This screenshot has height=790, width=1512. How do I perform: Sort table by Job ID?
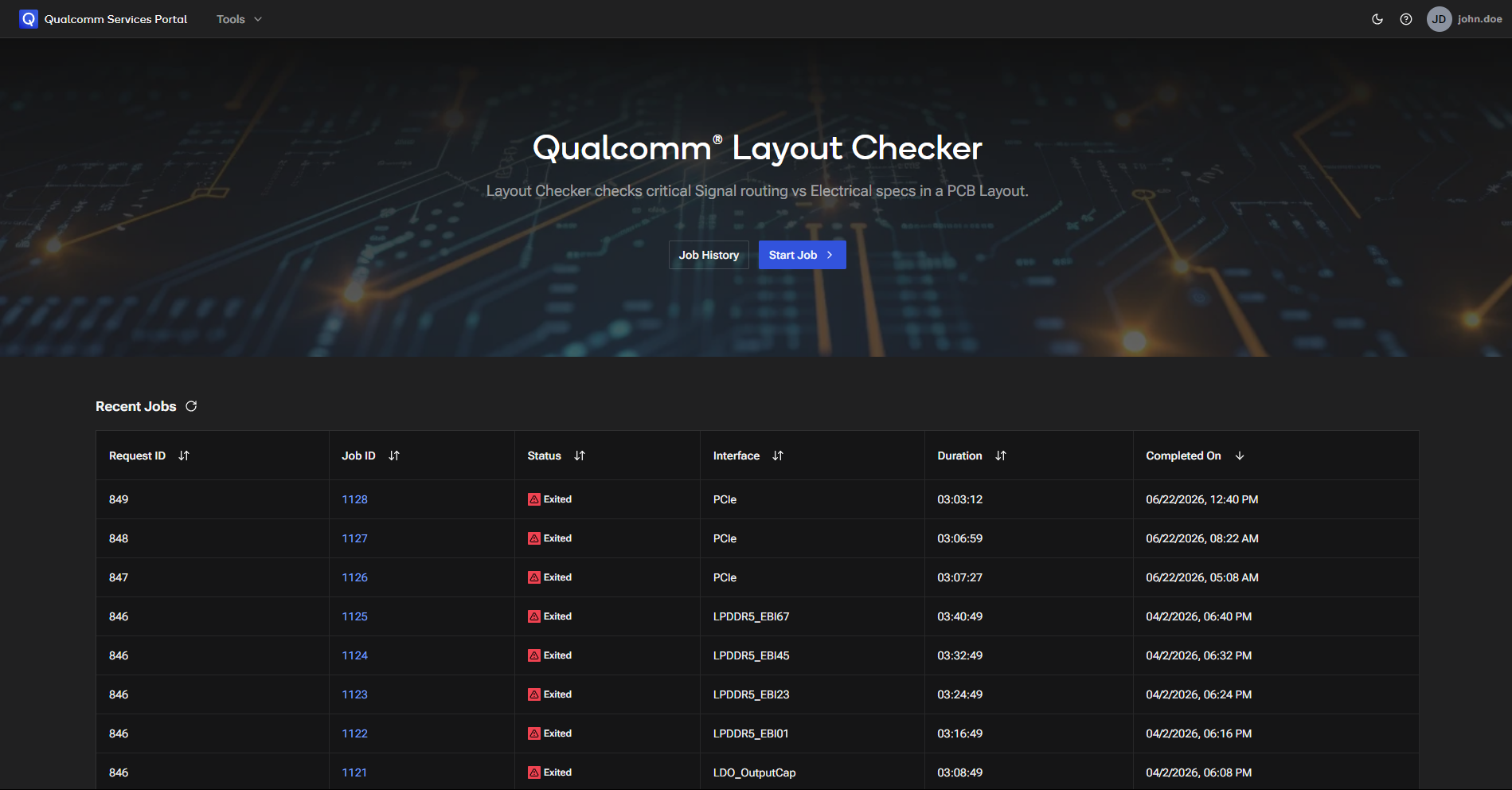394,456
